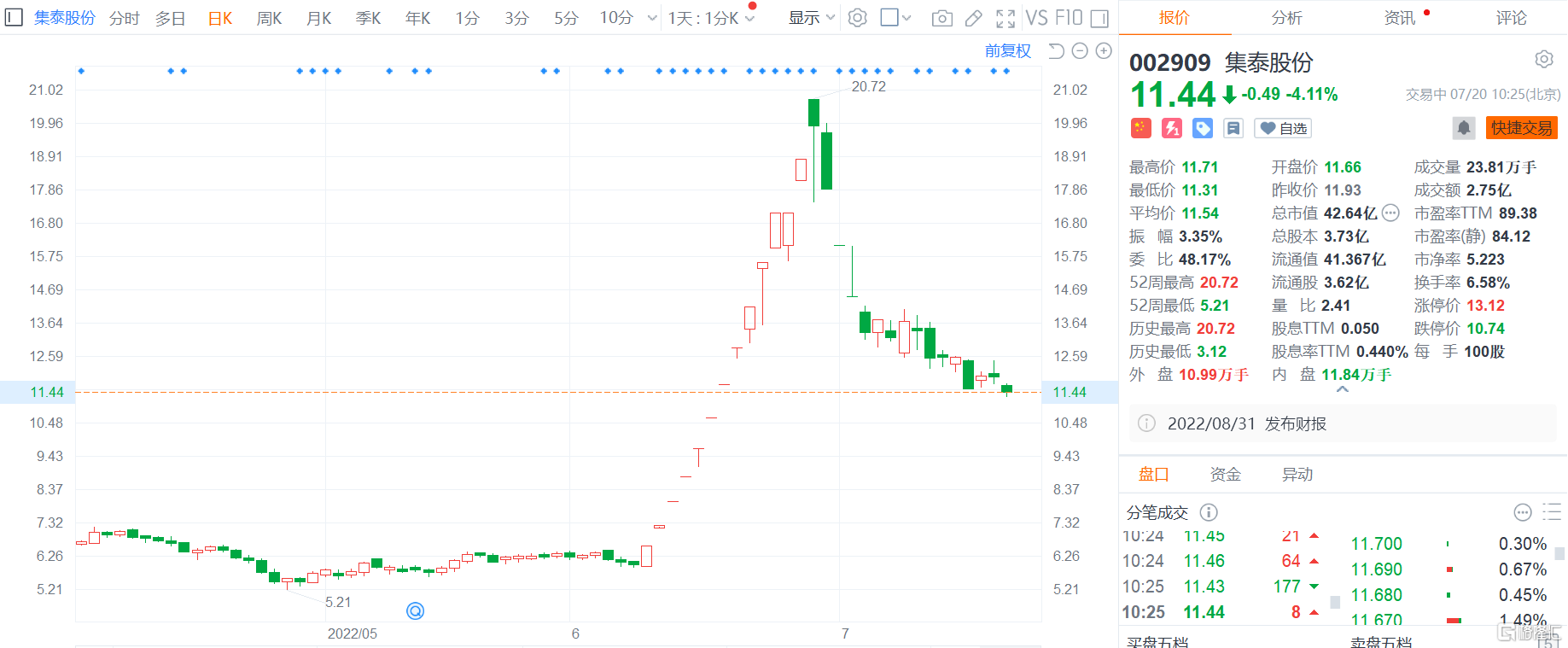Screen dimensions: 1568x648
Task: Collapse quote details with chevron arrow
Action: point(1343,389)
